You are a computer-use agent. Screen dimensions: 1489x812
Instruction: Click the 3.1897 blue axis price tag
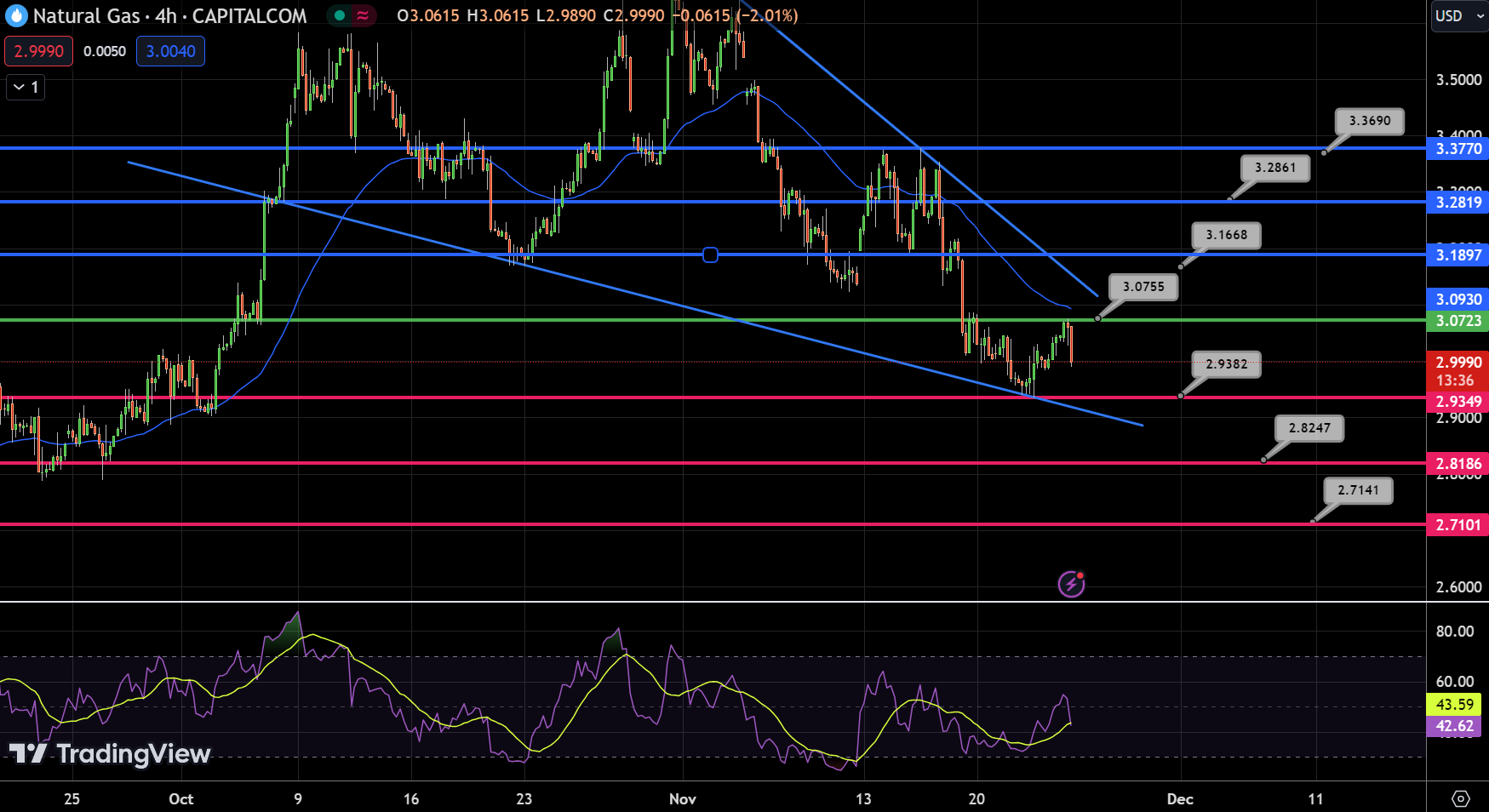tap(1458, 255)
